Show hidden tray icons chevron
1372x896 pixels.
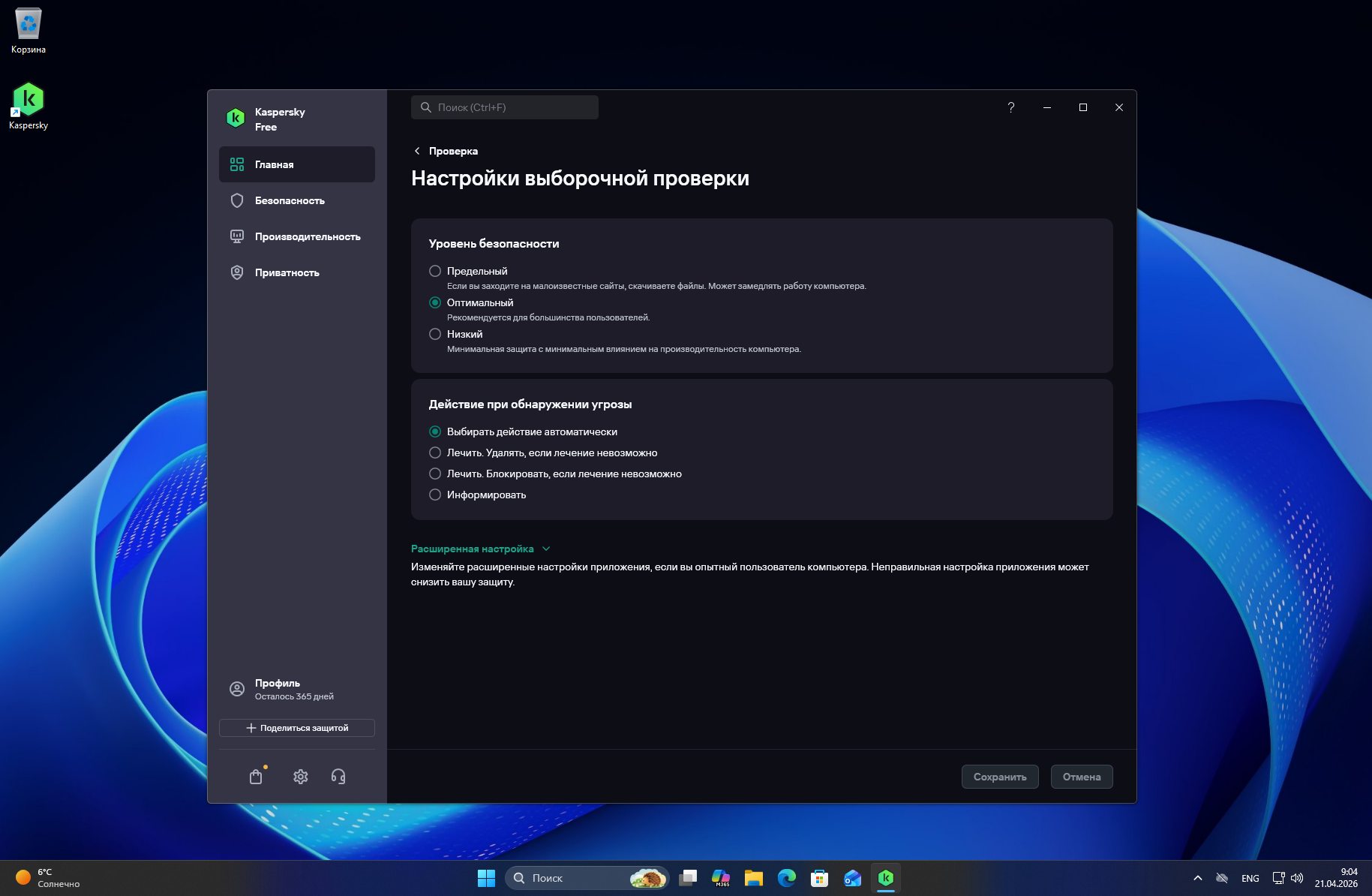tap(1198, 878)
